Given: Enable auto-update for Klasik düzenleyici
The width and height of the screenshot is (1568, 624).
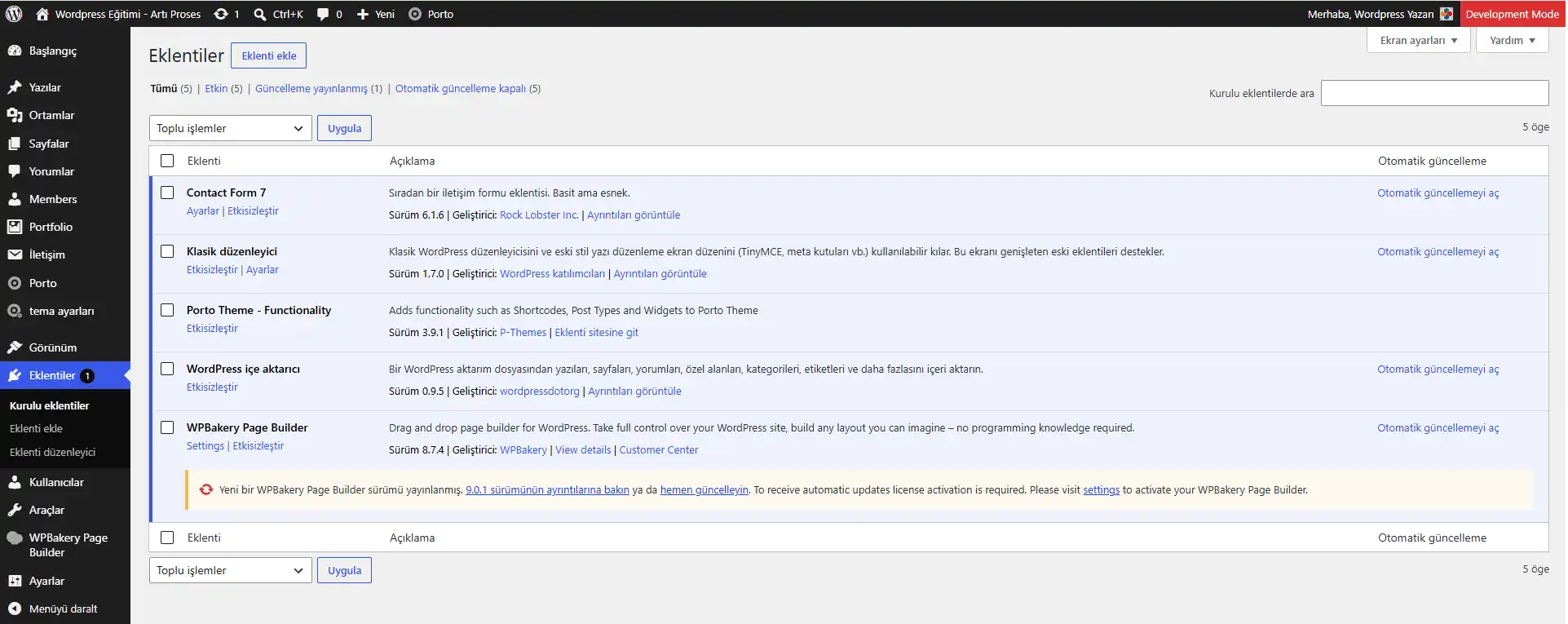Looking at the screenshot, I should [x=1438, y=251].
